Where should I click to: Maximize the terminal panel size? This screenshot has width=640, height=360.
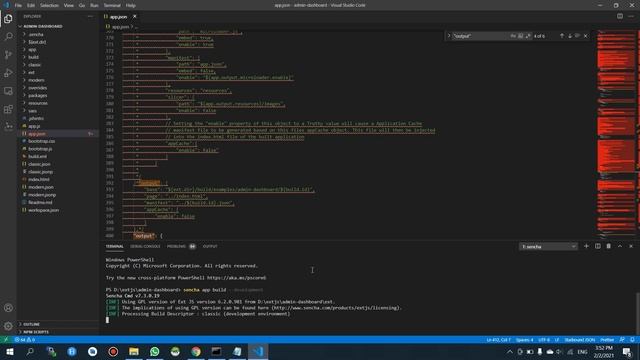coord(620,246)
